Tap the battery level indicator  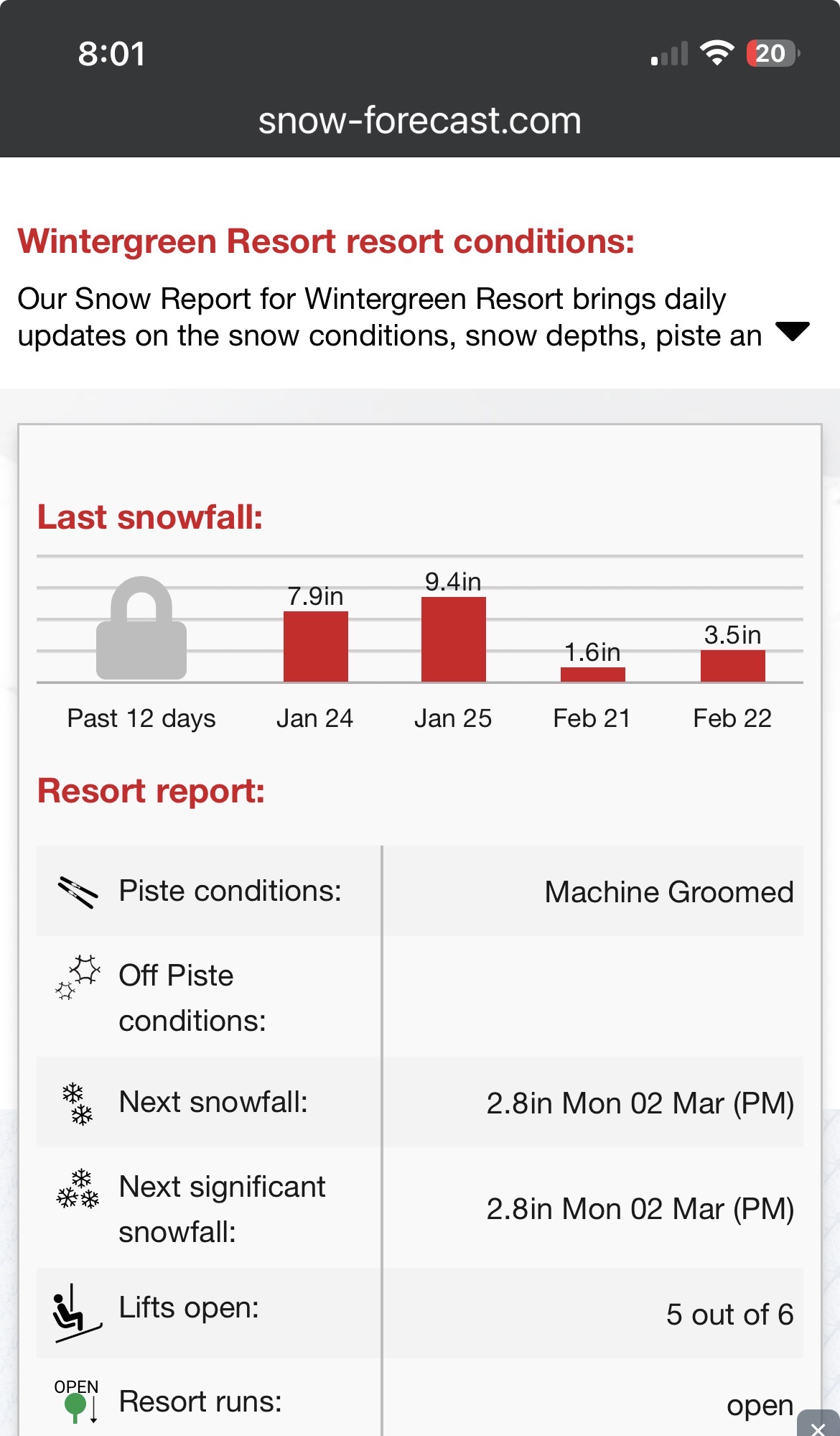click(x=773, y=53)
